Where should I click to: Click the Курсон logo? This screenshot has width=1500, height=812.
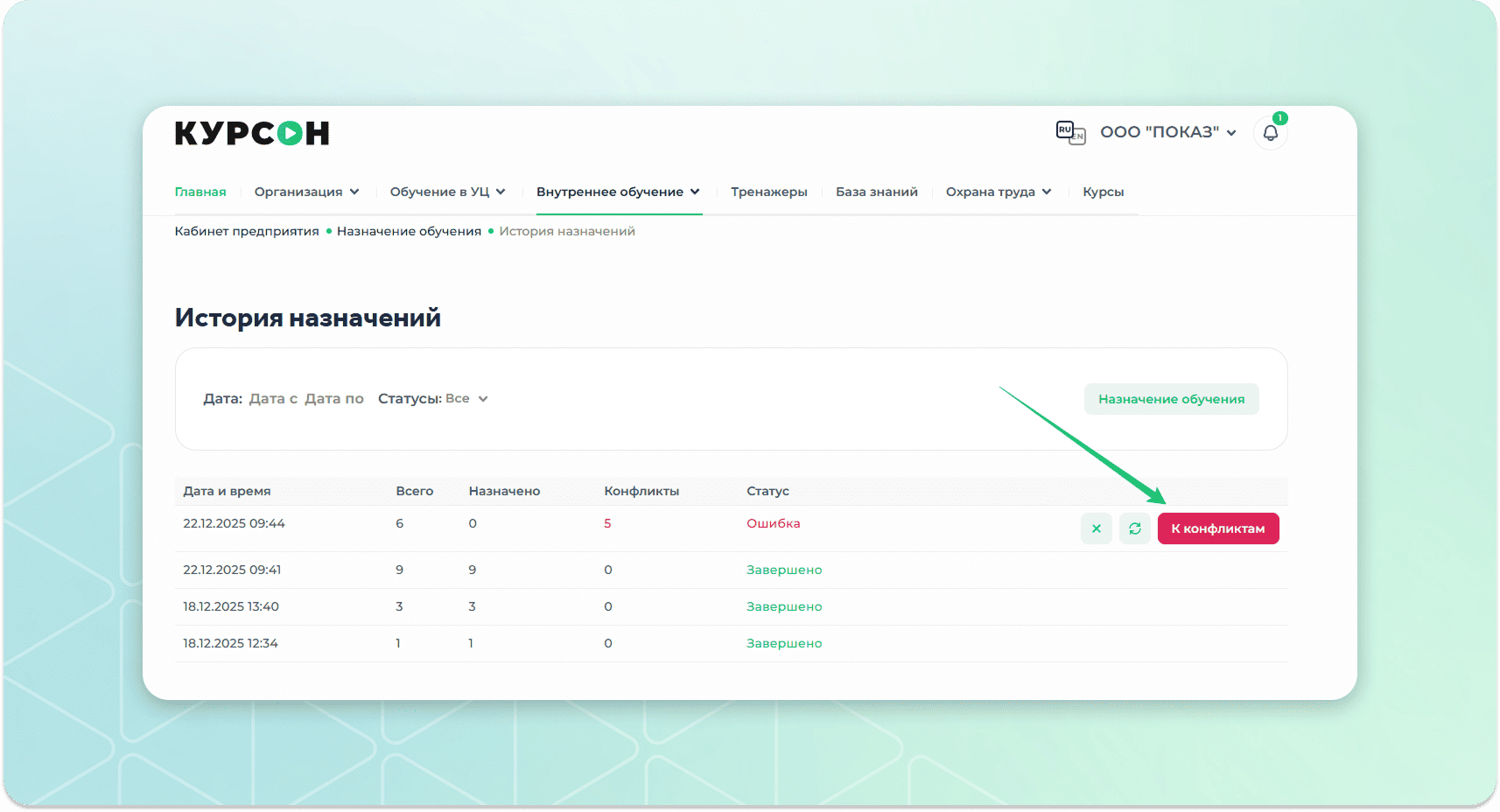pyautogui.click(x=252, y=133)
